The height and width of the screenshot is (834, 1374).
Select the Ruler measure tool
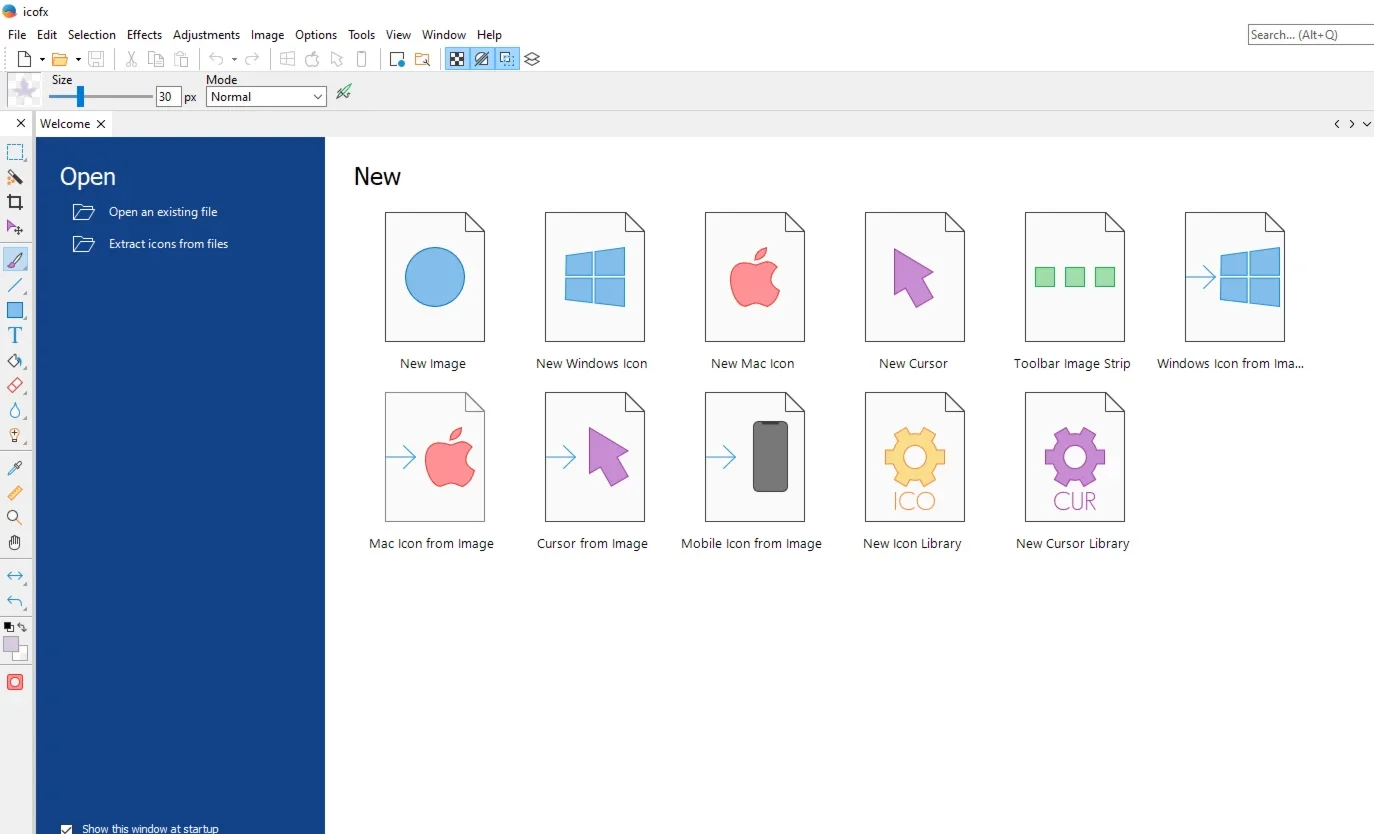pos(15,493)
